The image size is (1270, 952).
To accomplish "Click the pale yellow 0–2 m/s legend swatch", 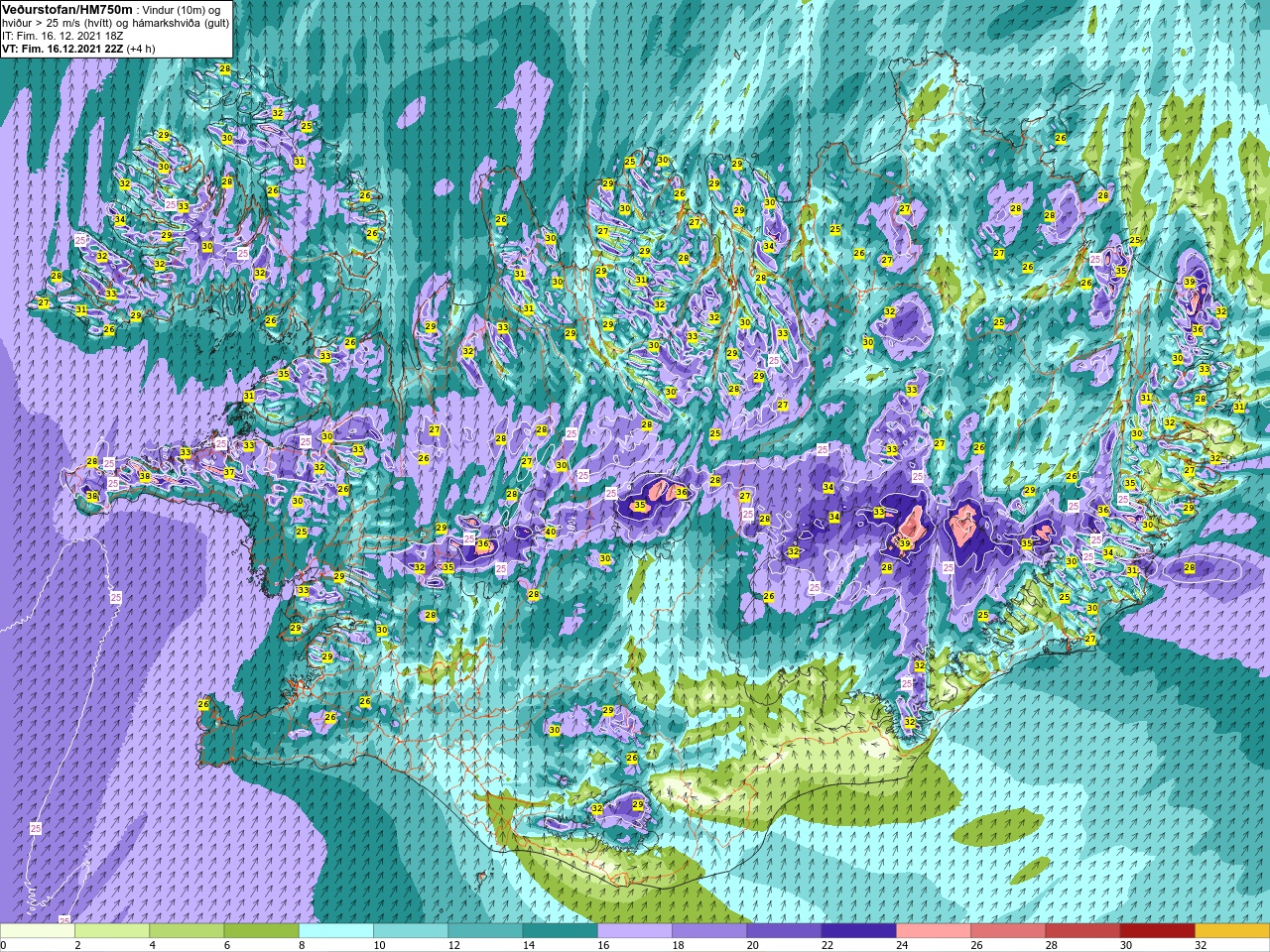I will 37,931.
